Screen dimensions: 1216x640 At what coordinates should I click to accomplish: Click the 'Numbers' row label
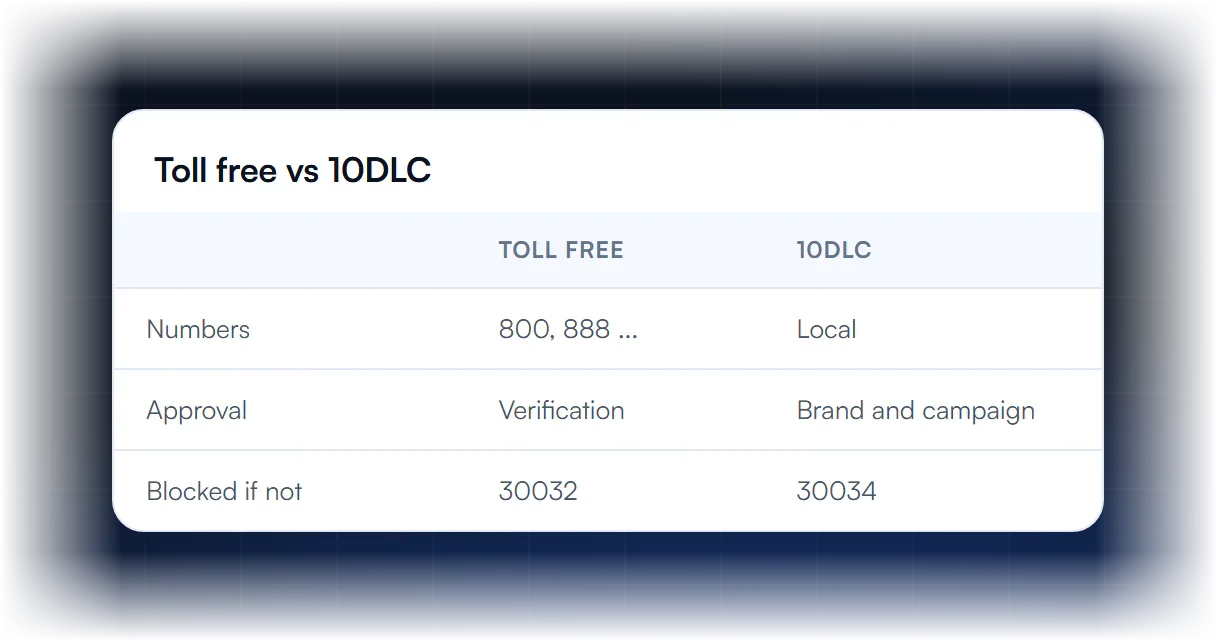point(198,330)
